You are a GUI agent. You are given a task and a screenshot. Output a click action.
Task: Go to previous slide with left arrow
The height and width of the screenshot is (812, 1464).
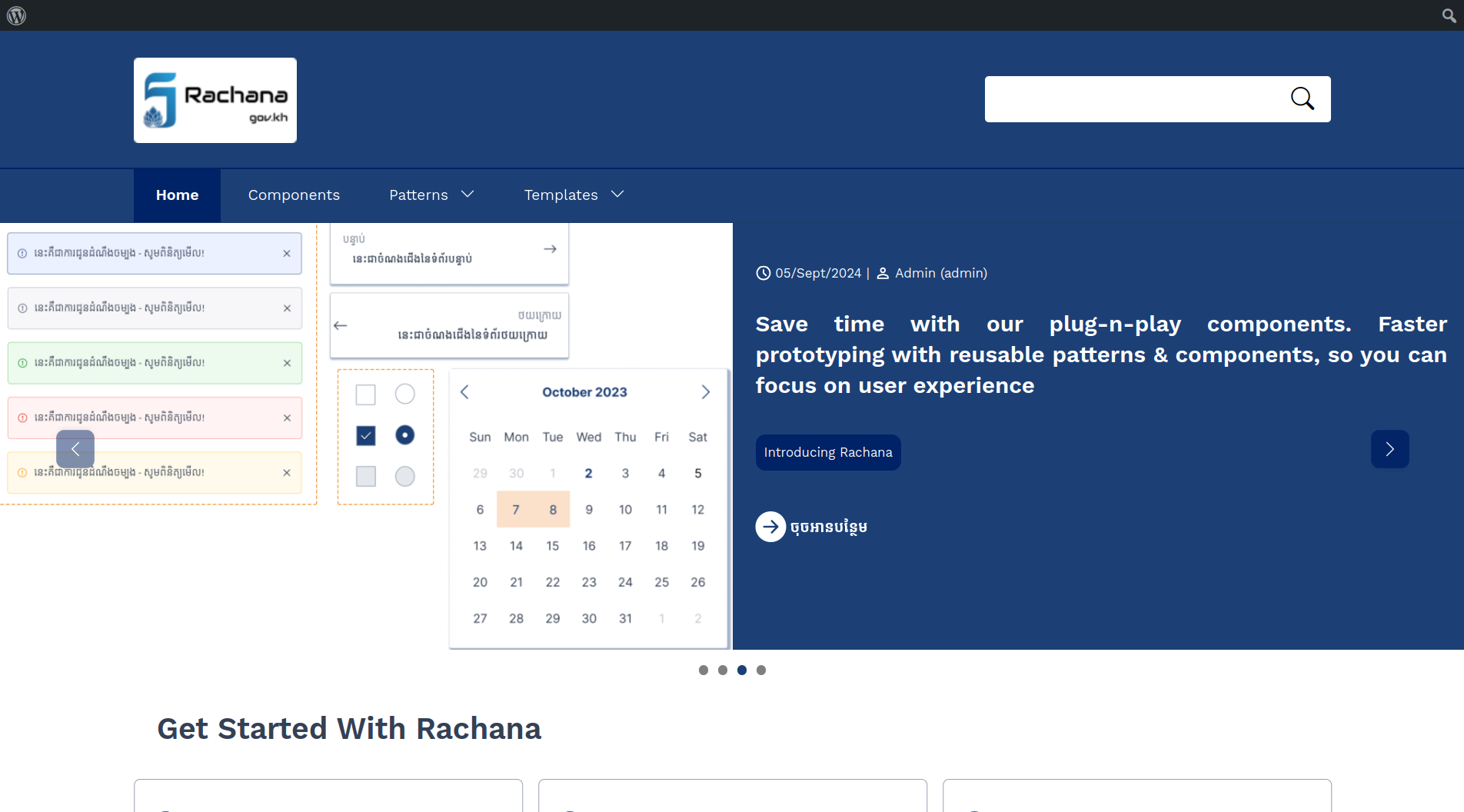pyautogui.click(x=75, y=449)
